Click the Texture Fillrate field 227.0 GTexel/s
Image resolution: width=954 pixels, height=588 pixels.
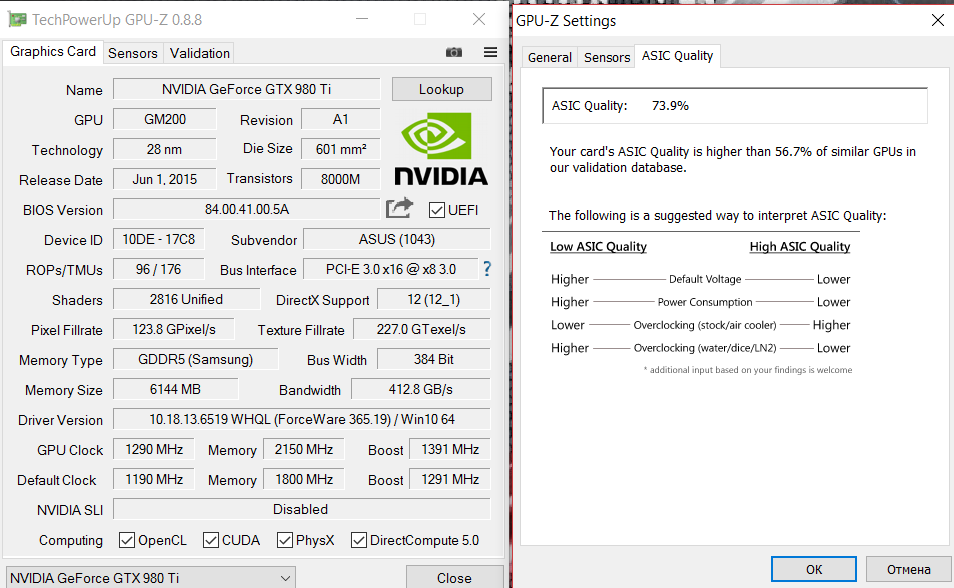tap(422, 329)
